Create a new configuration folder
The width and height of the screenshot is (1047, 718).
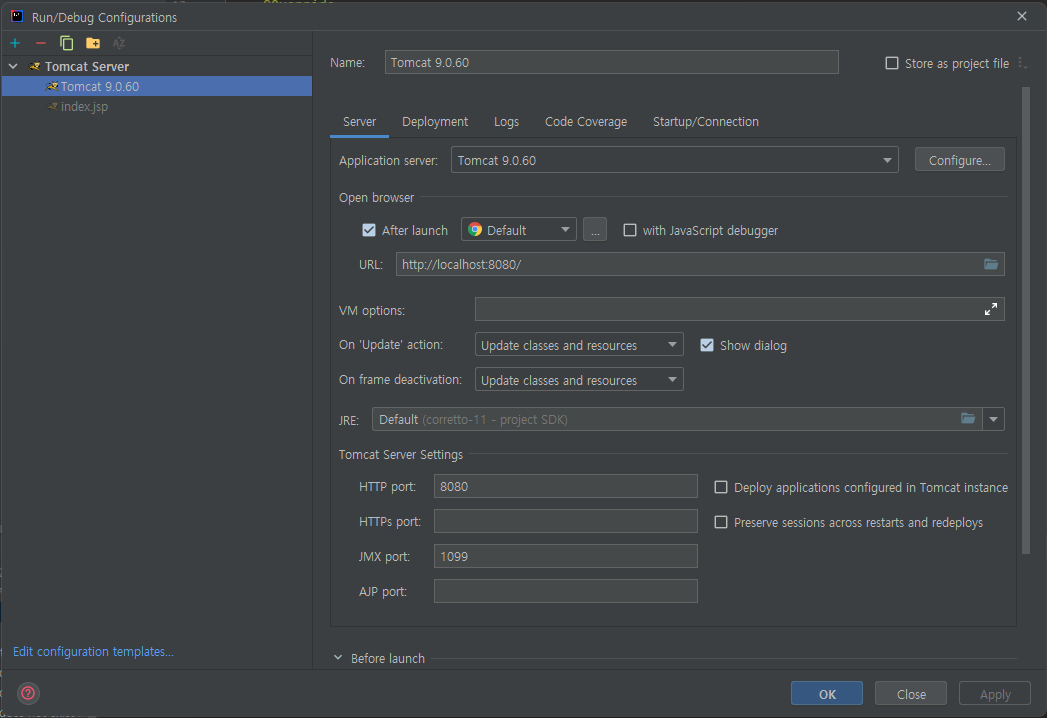[93, 43]
